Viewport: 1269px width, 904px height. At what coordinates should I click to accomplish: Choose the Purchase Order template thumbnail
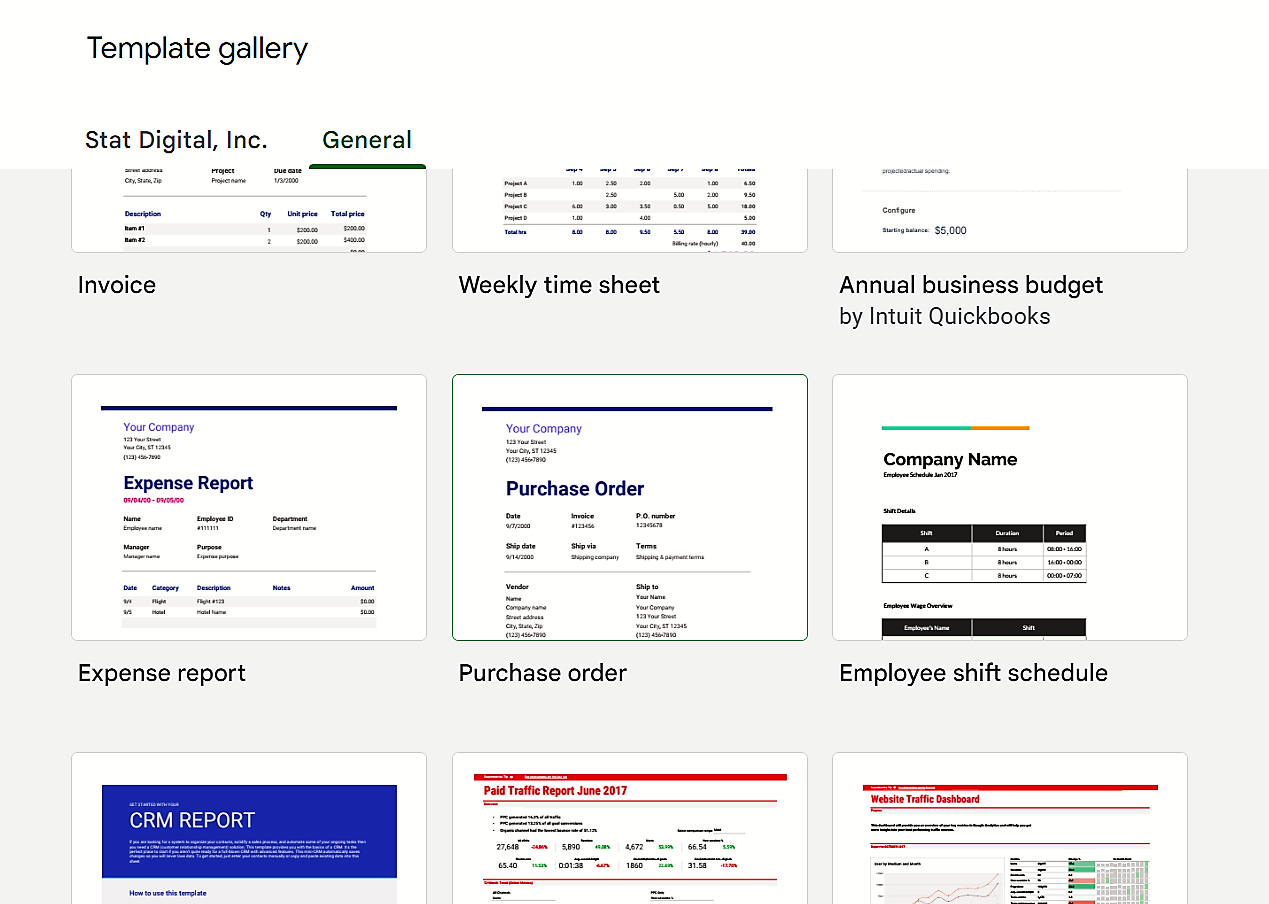[629, 507]
